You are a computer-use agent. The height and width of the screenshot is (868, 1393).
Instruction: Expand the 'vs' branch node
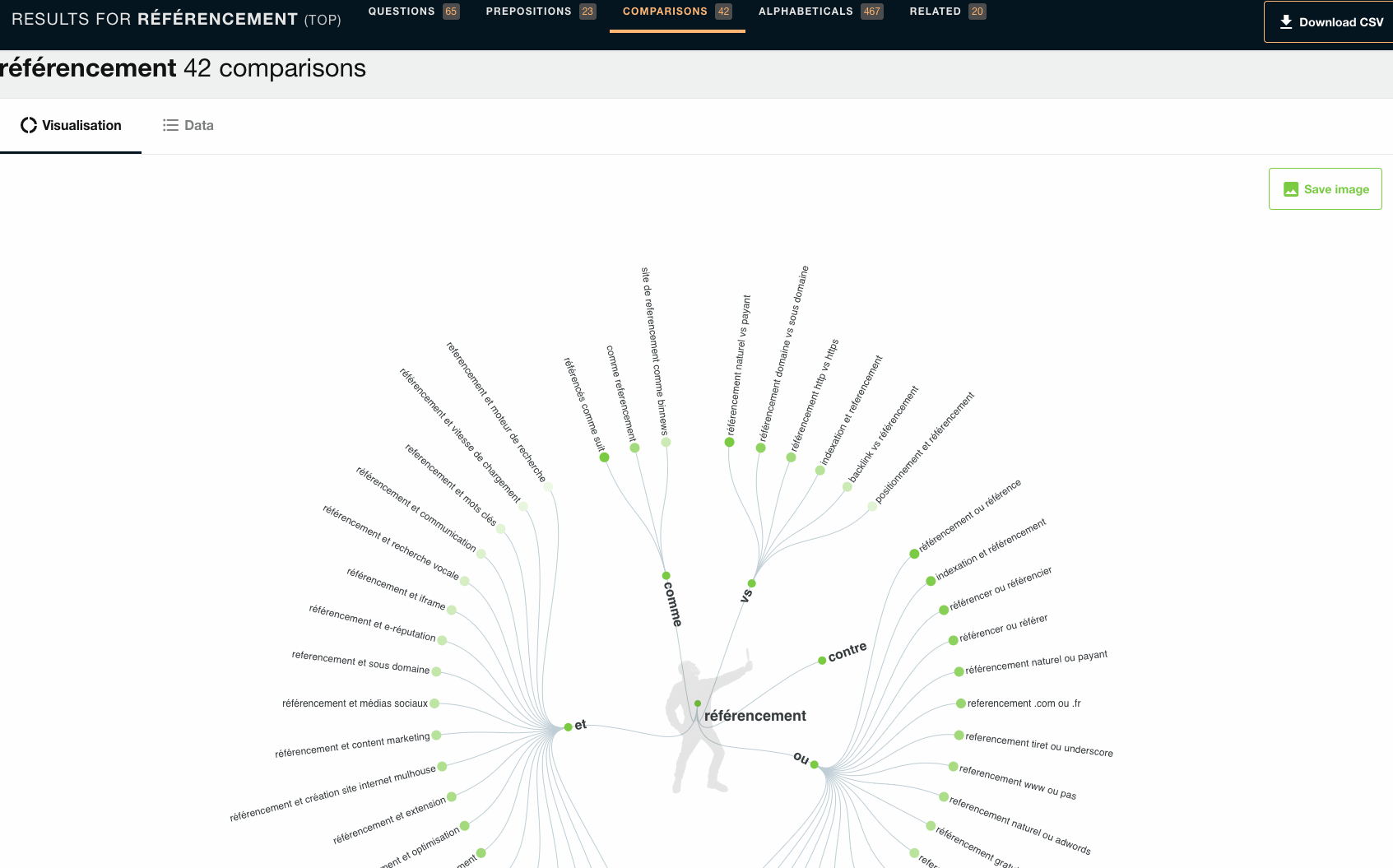[x=751, y=583]
